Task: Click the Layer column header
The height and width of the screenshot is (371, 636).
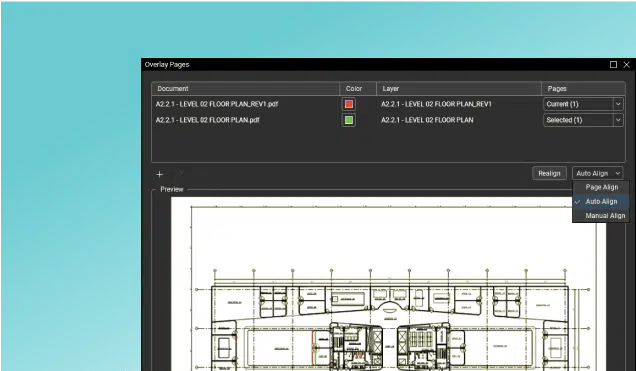Action: pos(459,89)
